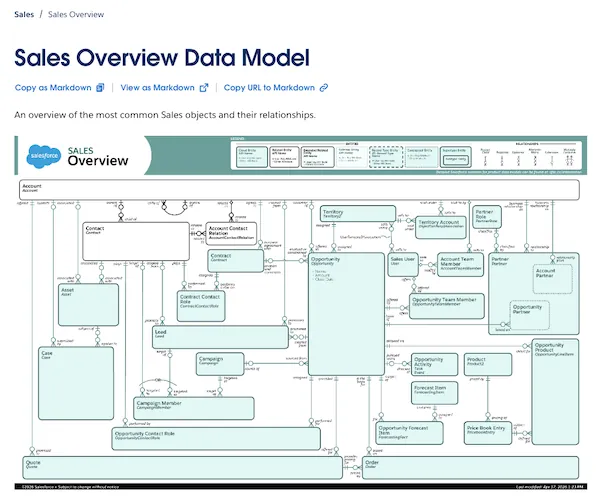The image size is (596, 504).
Task: Click the Quote entity box
Action: point(182,468)
